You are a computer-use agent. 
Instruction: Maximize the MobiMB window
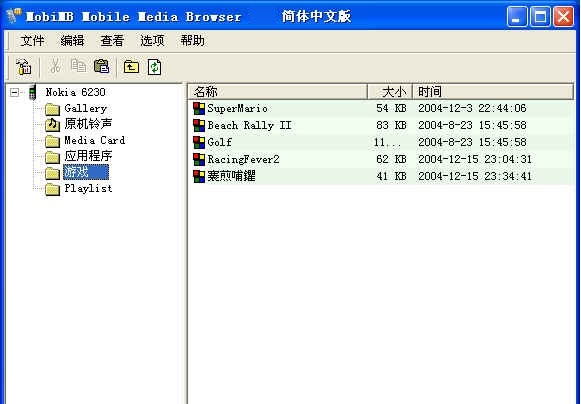pos(540,17)
